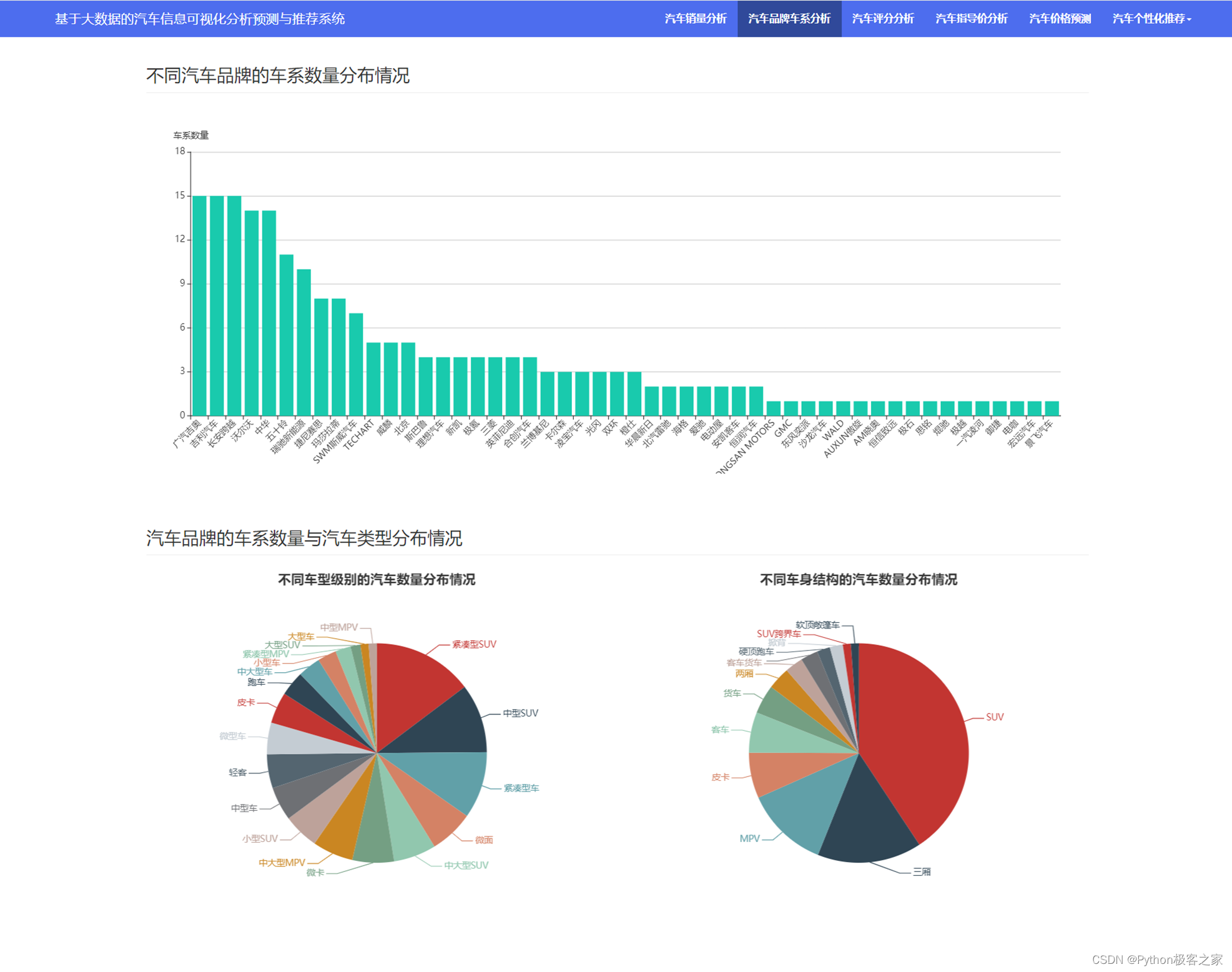Click the 微面 label on pie chart
The image size is (1232, 972).
pyautogui.click(x=483, y=840)
